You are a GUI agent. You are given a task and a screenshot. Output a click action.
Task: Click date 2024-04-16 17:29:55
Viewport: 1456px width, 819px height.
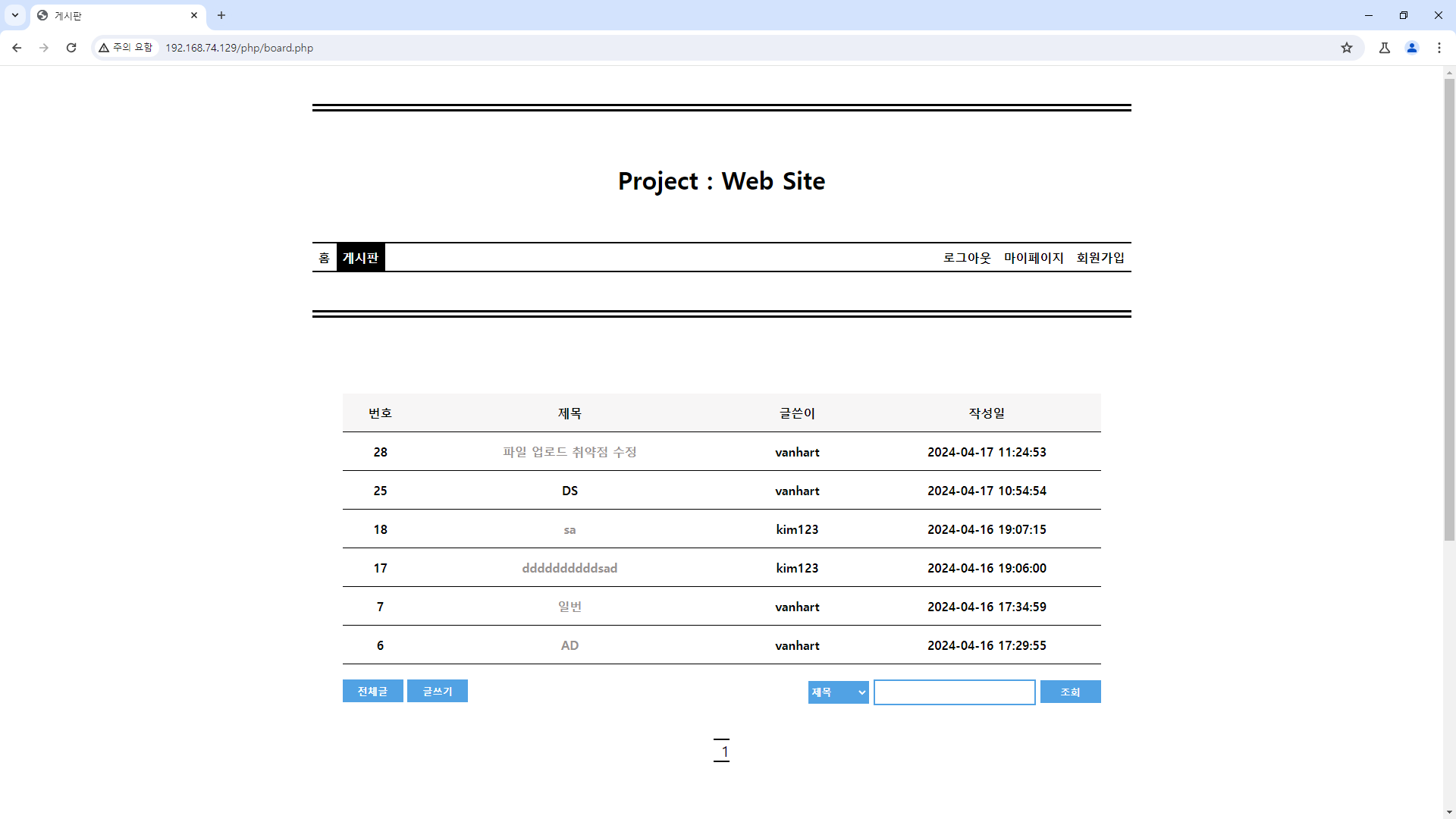tap(987, 645)
